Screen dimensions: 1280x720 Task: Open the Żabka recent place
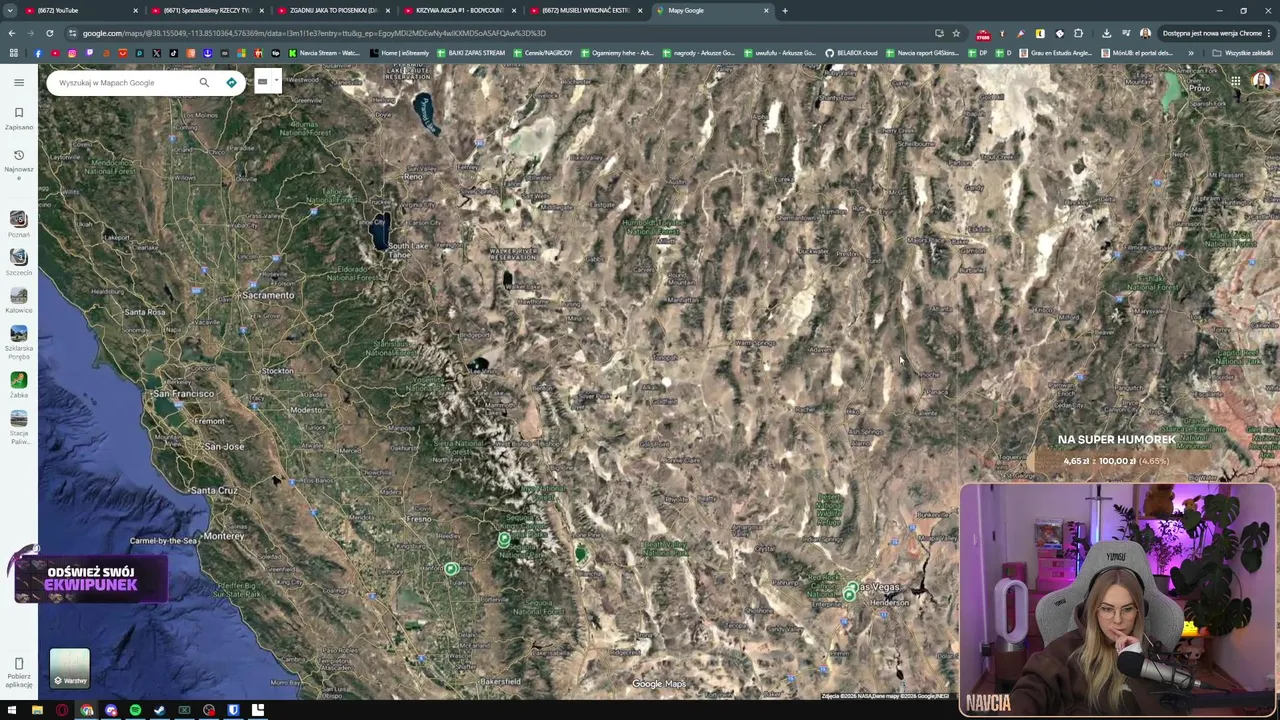(x=19, y=384)
